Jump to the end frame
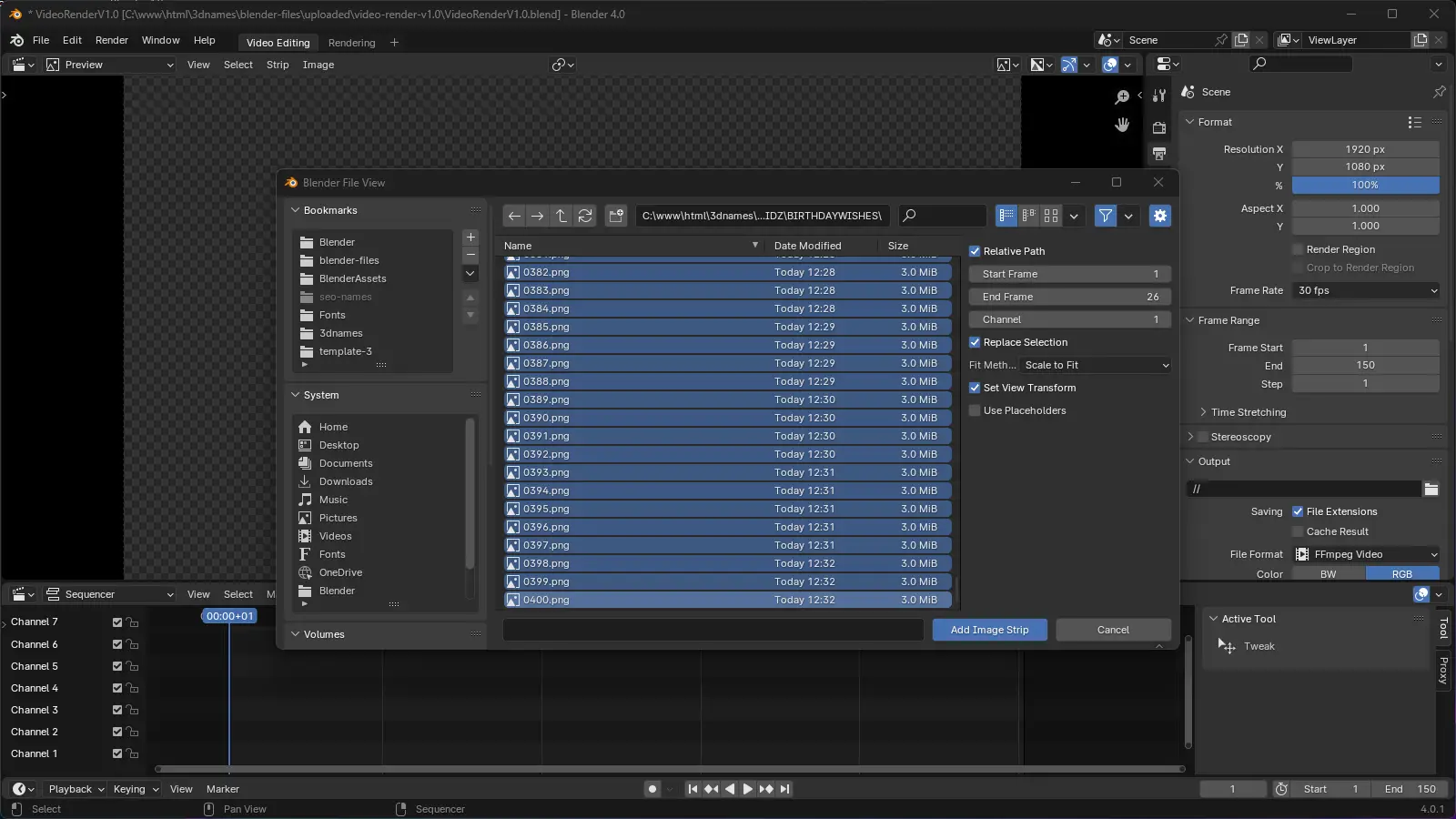The width and height of the screenshot is (1456, 819). tap(784, 789)
